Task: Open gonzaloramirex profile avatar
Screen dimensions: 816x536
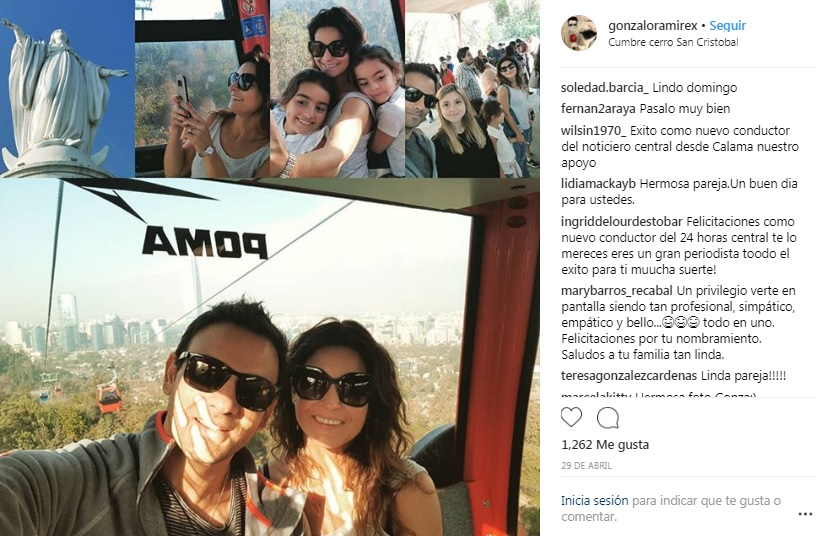Action: 579,33
